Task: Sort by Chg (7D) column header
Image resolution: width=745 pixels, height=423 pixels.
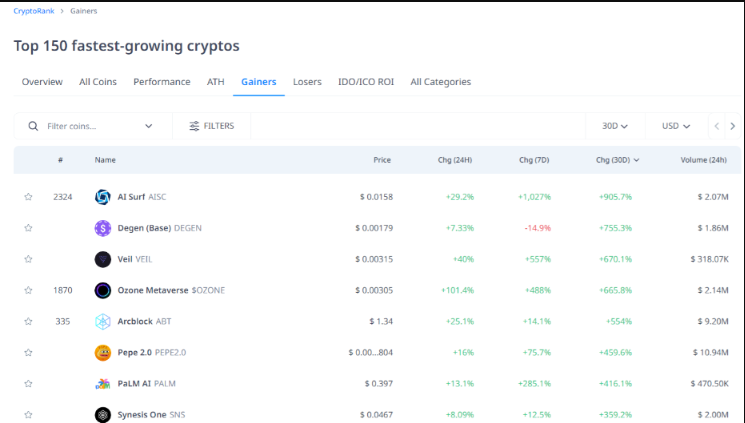Action: [x=534, y=160]
